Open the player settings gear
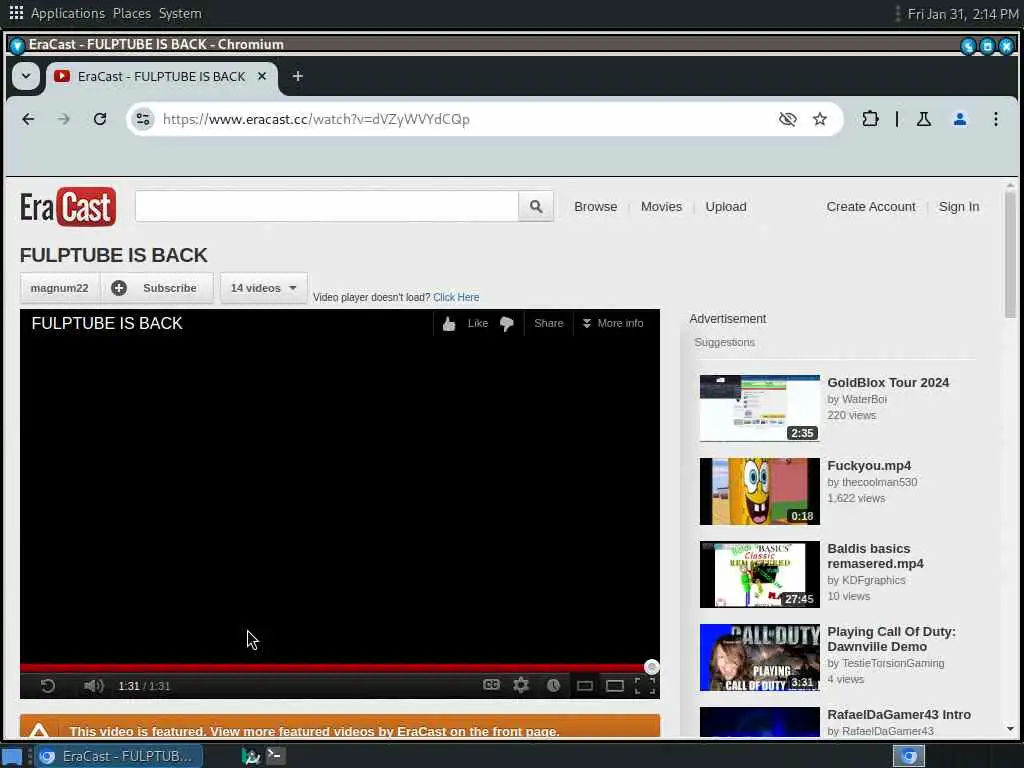The height and width of the screenshot is (768, 1024). coord(520,685)
